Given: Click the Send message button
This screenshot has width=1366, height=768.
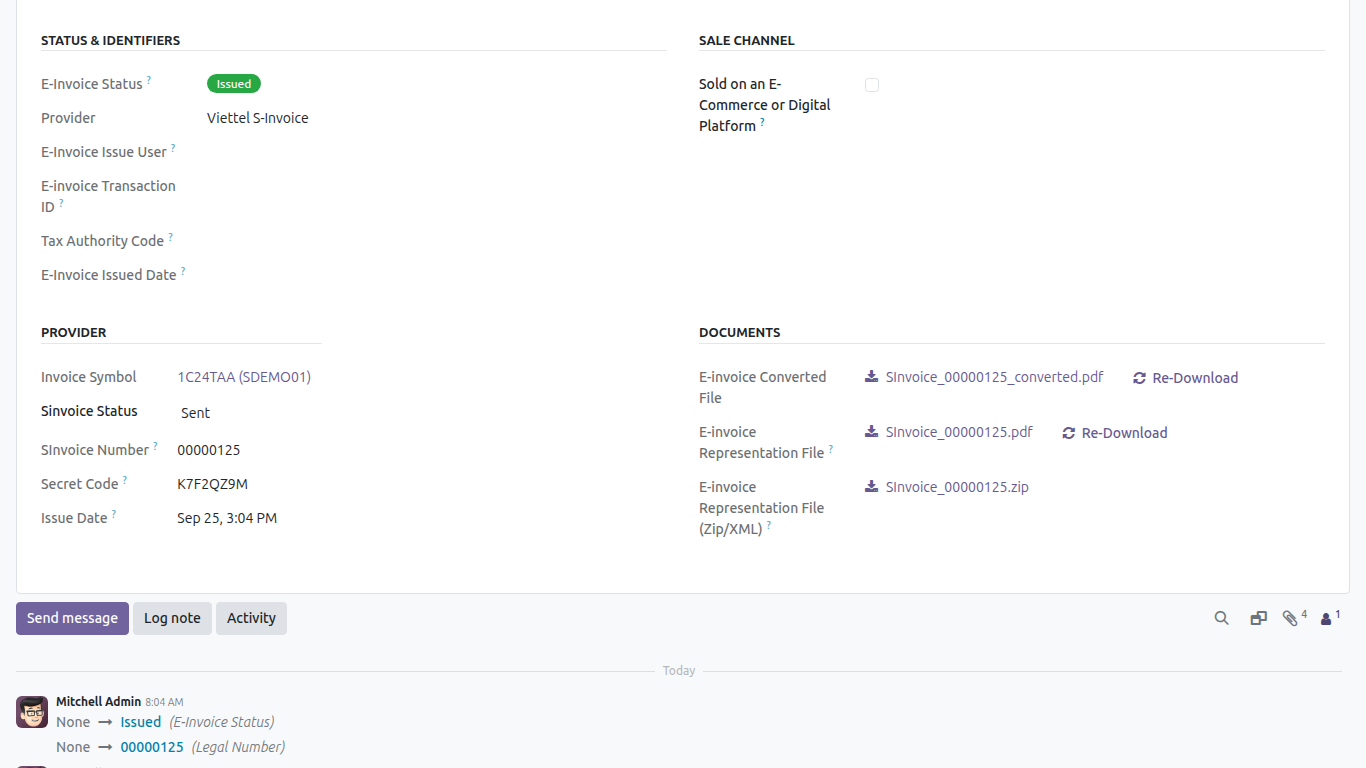Looking at the screenshot, I should (x=72, y=618).
